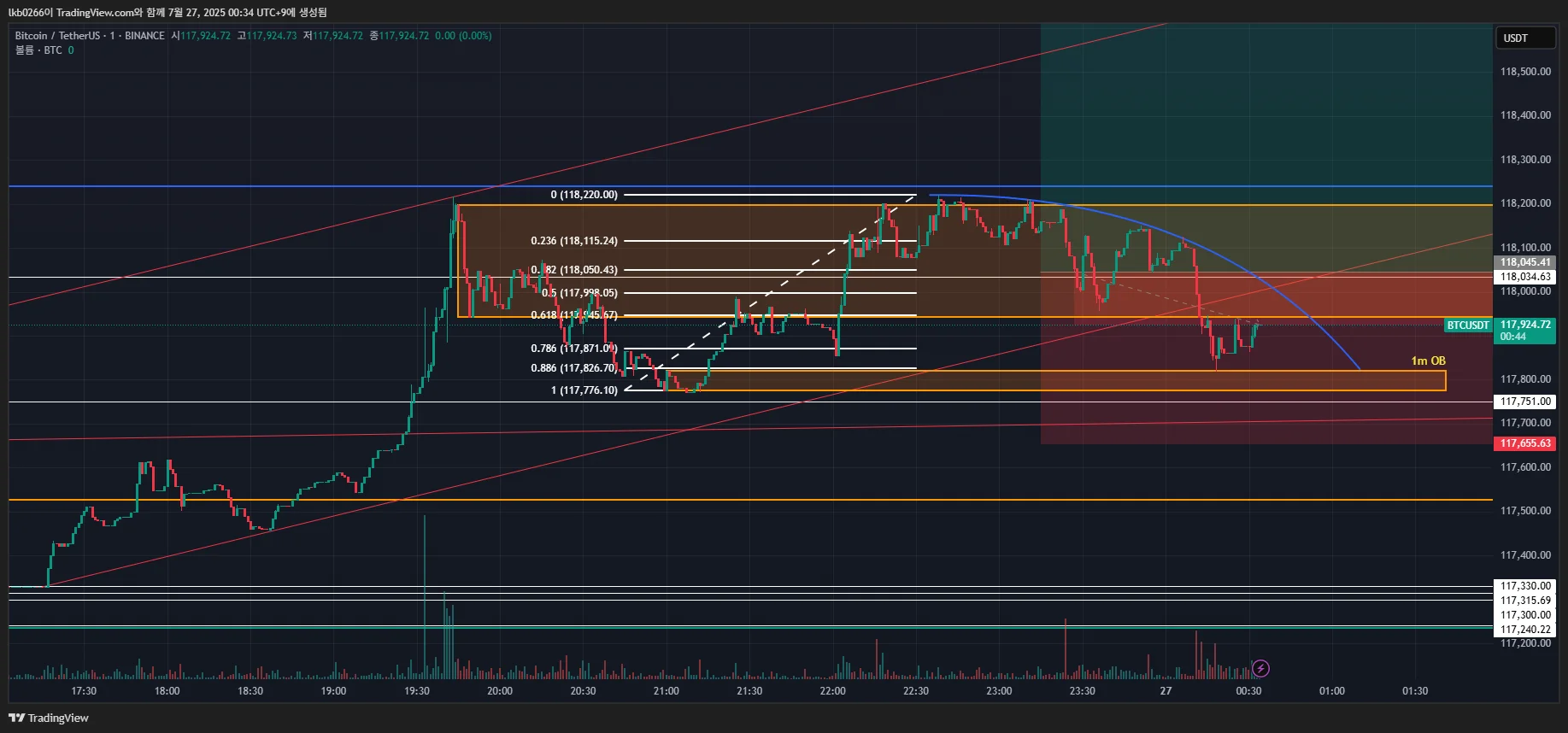Select the 117,330.00 price label on the axis

click(x=1525, y=586)
